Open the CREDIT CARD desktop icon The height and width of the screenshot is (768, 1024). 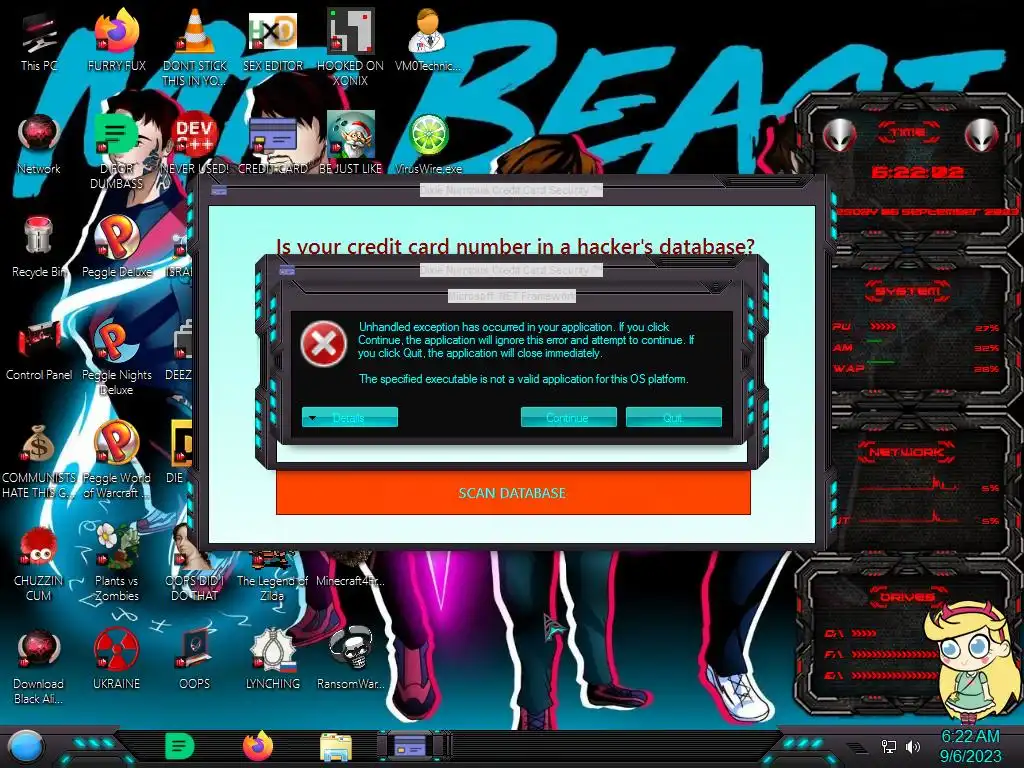pyautogui.click(x=272, y=145)
